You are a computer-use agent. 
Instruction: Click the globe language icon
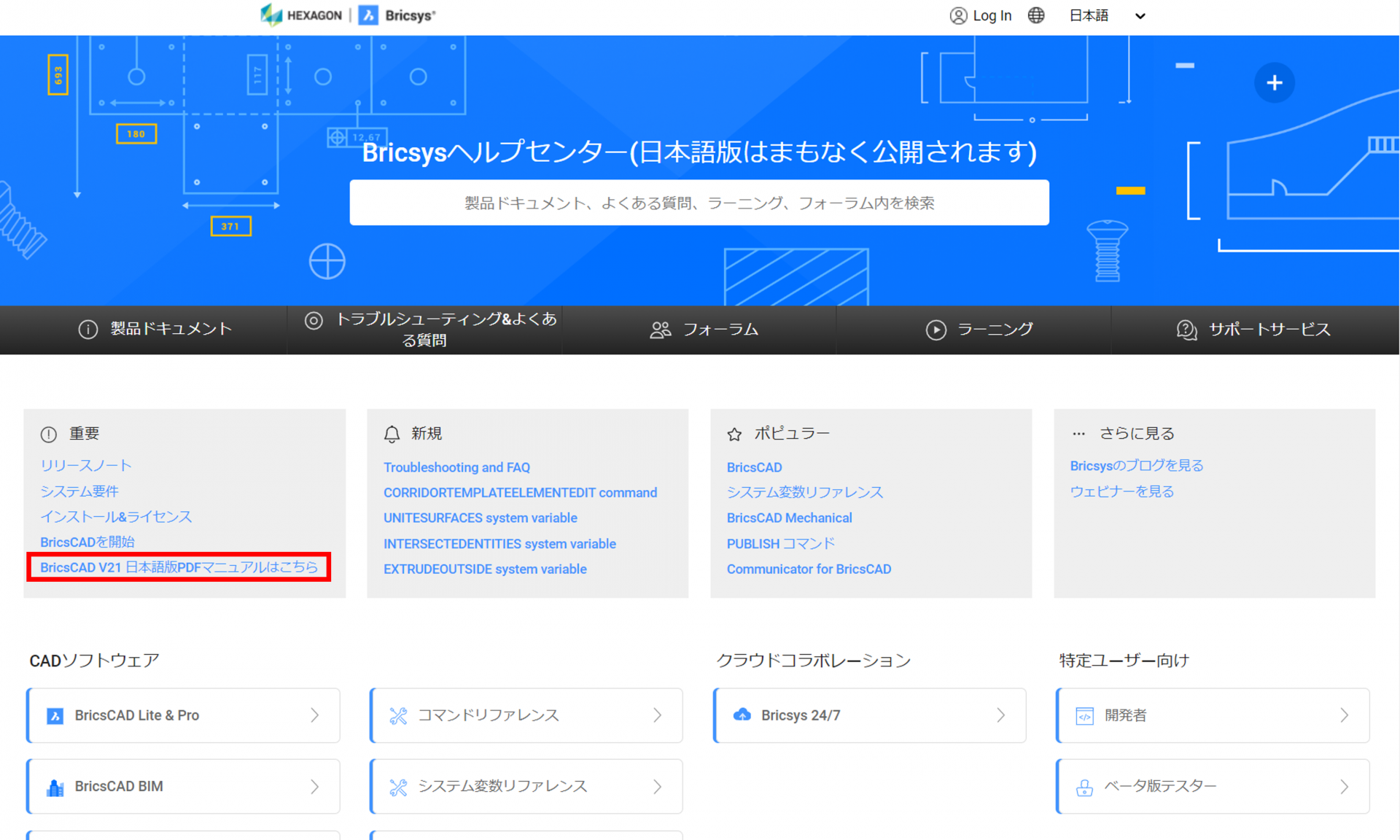pos(1035,15)
